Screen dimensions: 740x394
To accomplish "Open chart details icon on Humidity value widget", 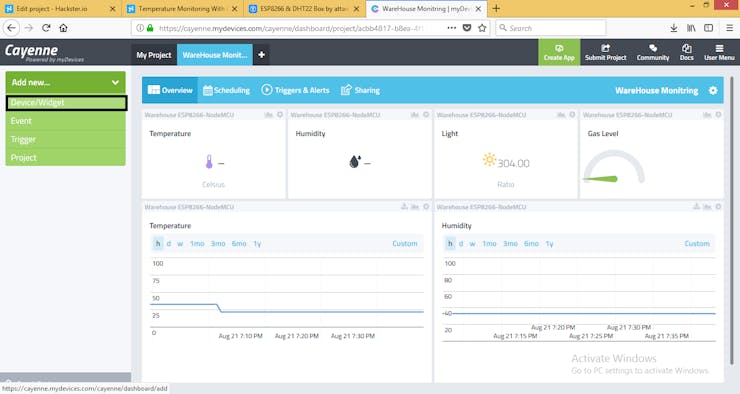I will tap(415, 115).
